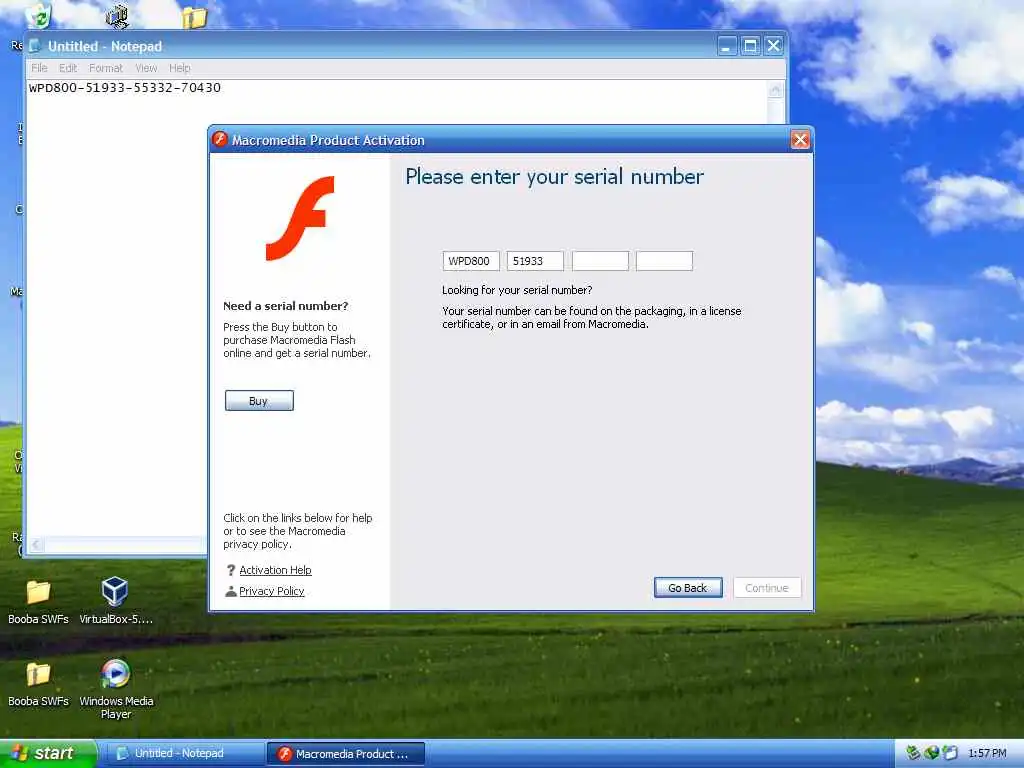Image resolution: width=1024 pixels, height=768 pixels.
Task: Close the Macromedia Product Activation dialog
Action: 800,139
